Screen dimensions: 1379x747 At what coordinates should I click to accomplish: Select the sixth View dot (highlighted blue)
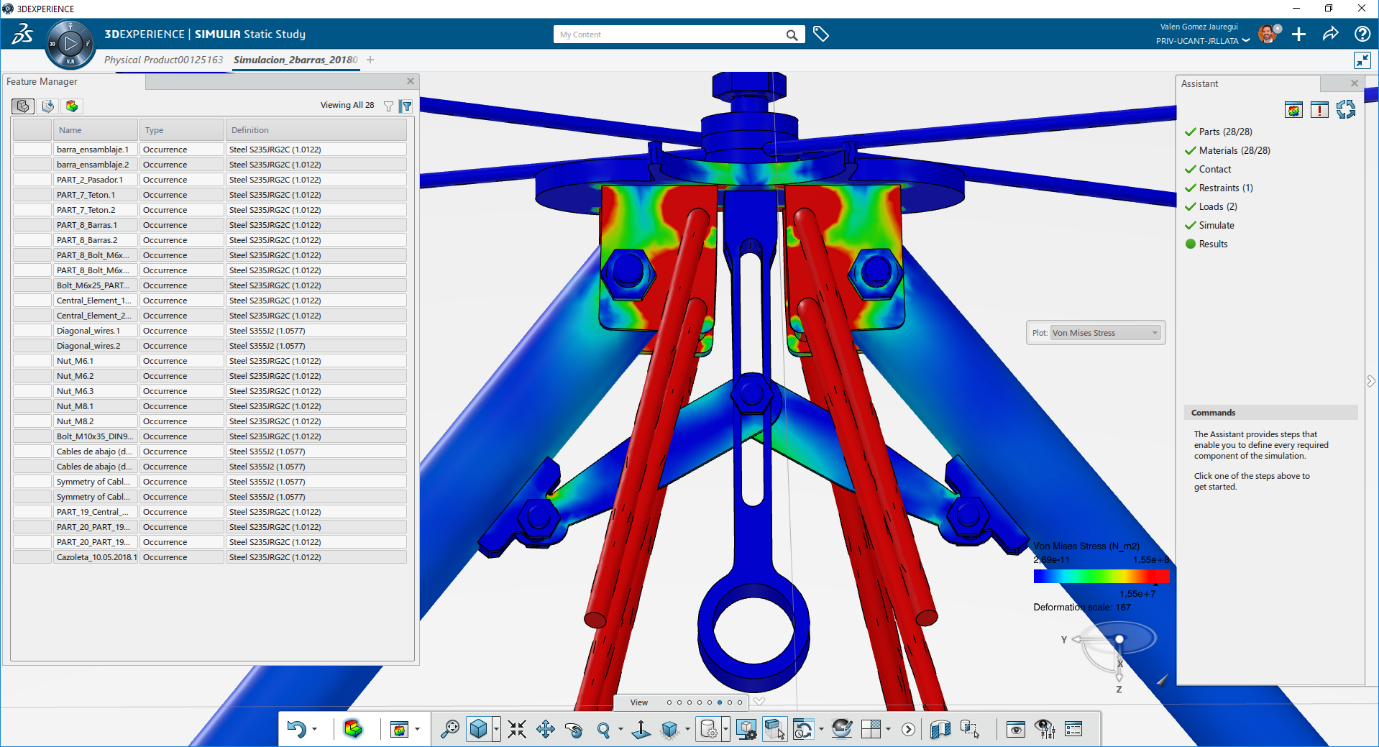(719, 702)
